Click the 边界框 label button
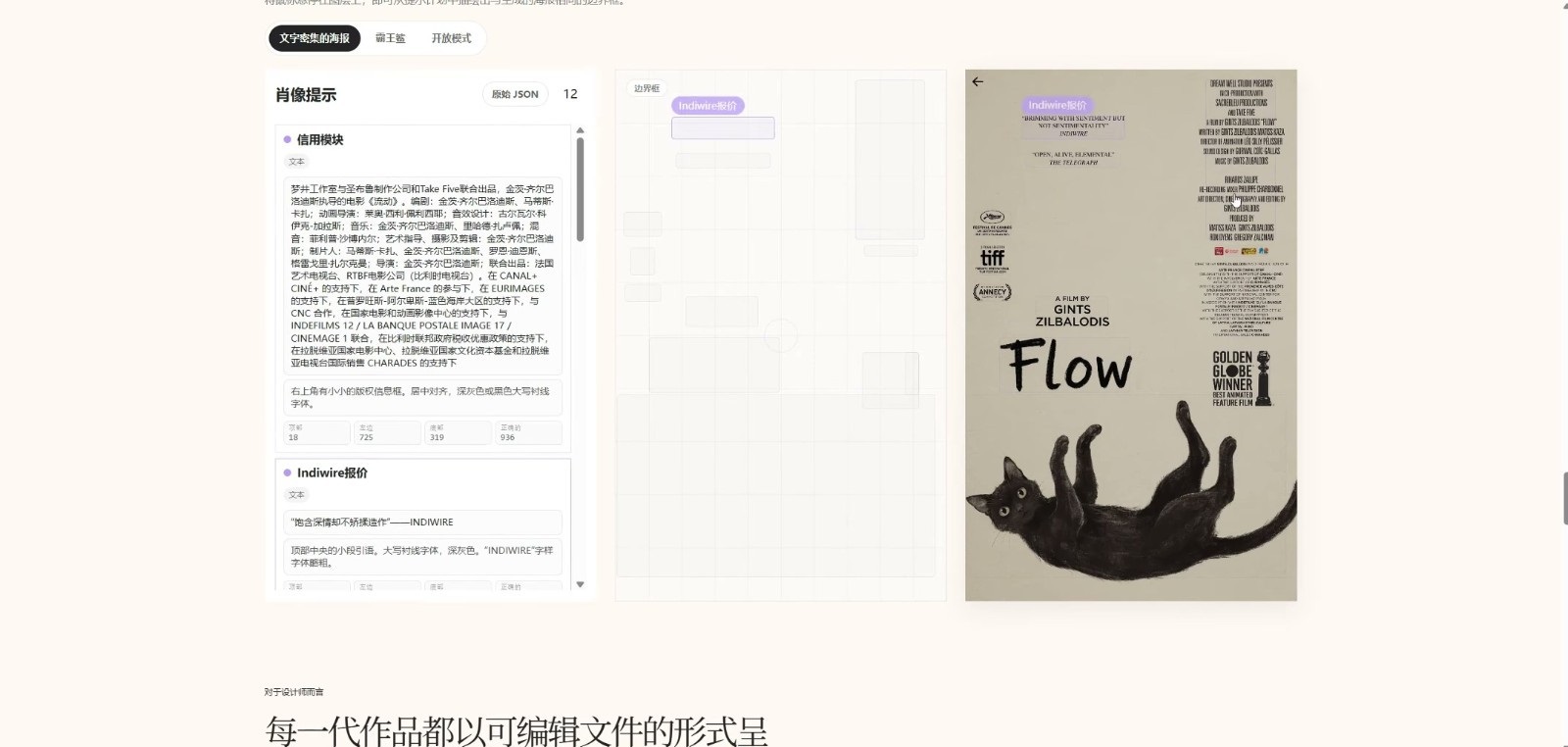The image size is (1568, 747). click(646, 88)
